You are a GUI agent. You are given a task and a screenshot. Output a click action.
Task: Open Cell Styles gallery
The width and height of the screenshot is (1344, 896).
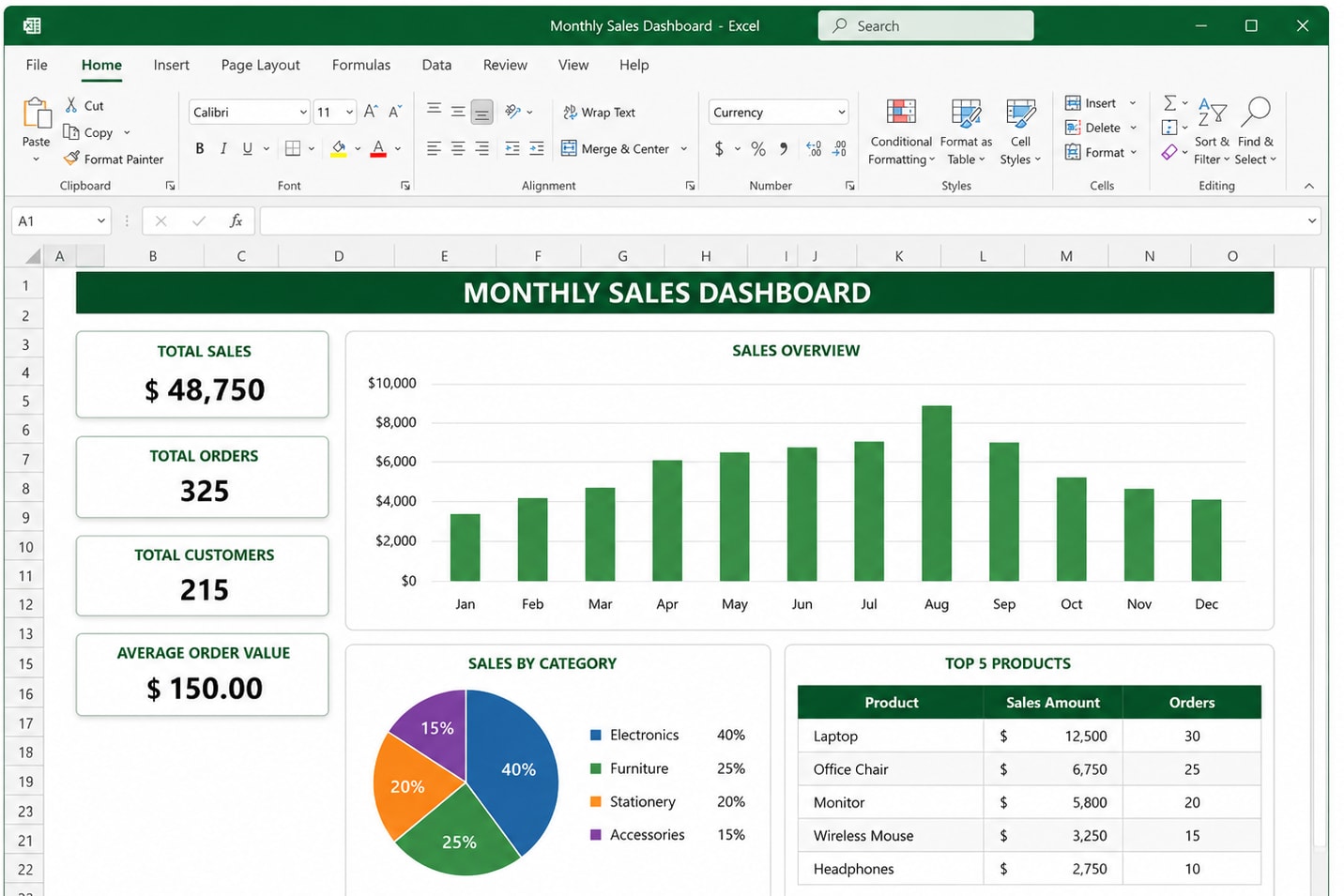pyautogui.click(x=1020, y=132)
